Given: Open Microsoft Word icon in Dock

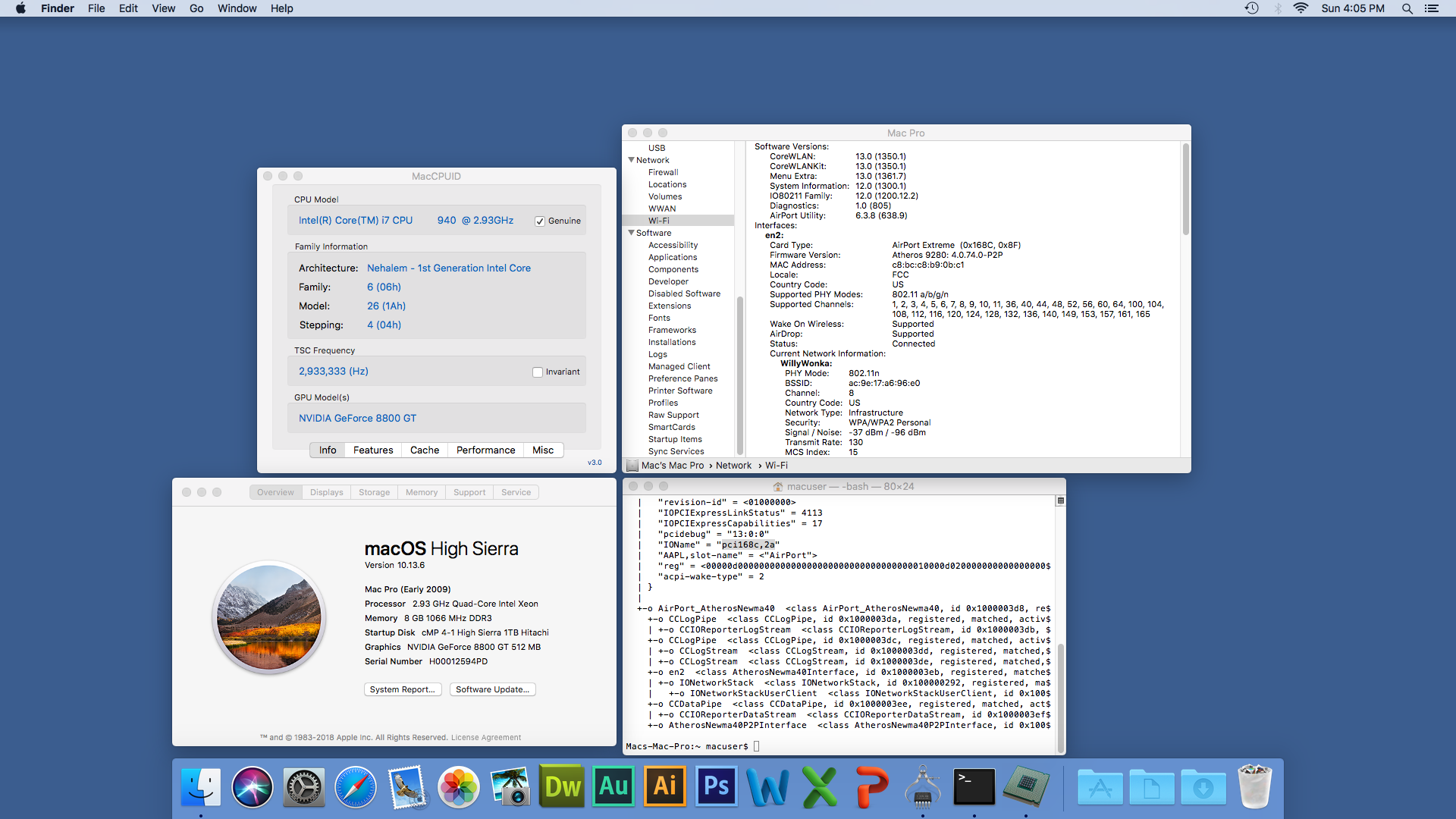Looking at the screenshot, I should click(x=768, y=787).
